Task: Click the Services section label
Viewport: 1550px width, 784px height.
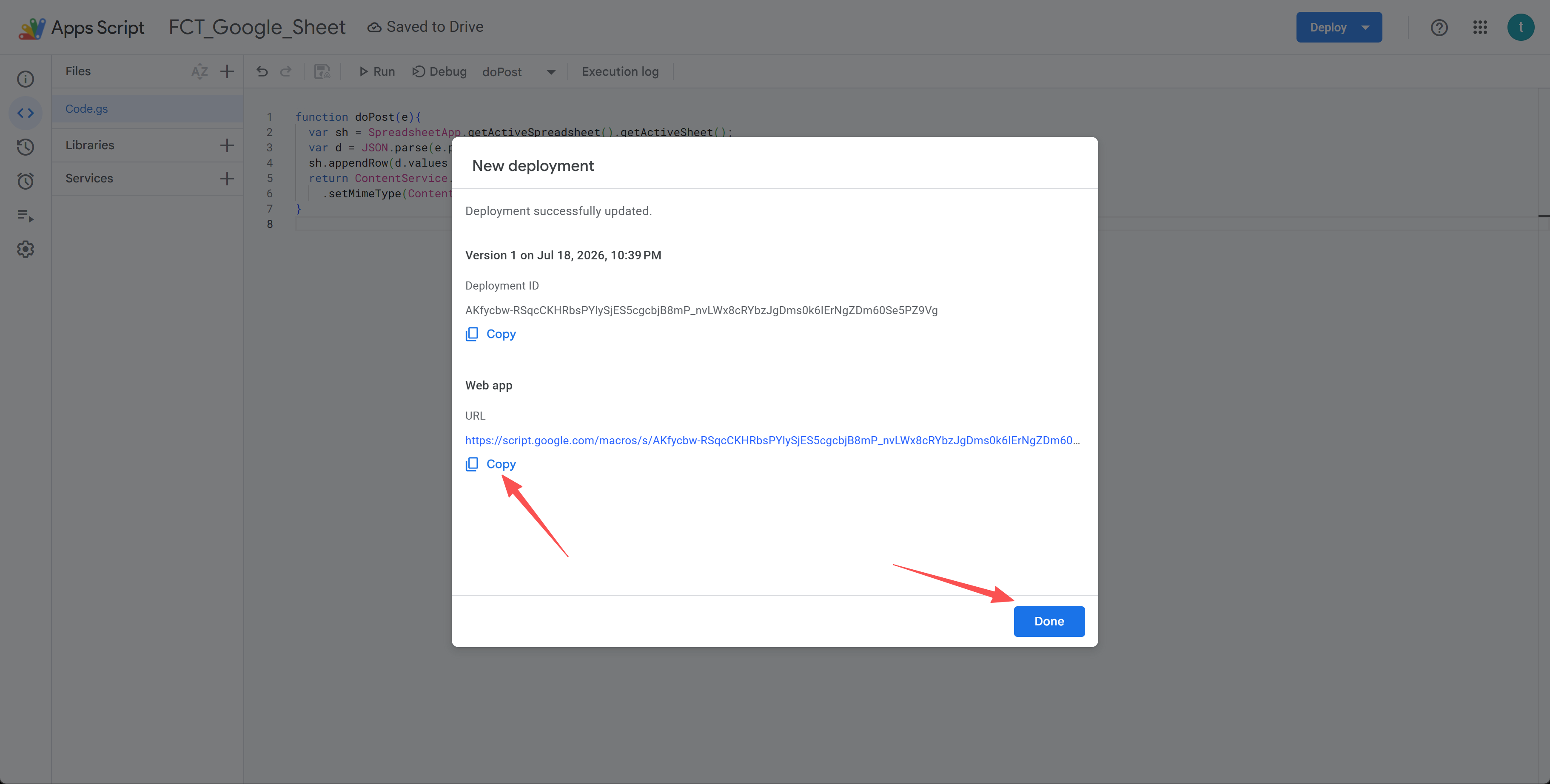Action: click(x=89, y=179)
